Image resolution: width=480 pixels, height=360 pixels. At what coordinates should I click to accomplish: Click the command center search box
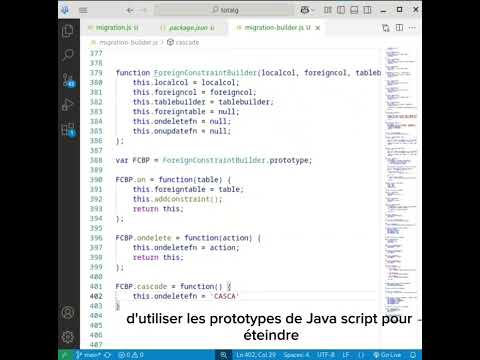(225, 10)
